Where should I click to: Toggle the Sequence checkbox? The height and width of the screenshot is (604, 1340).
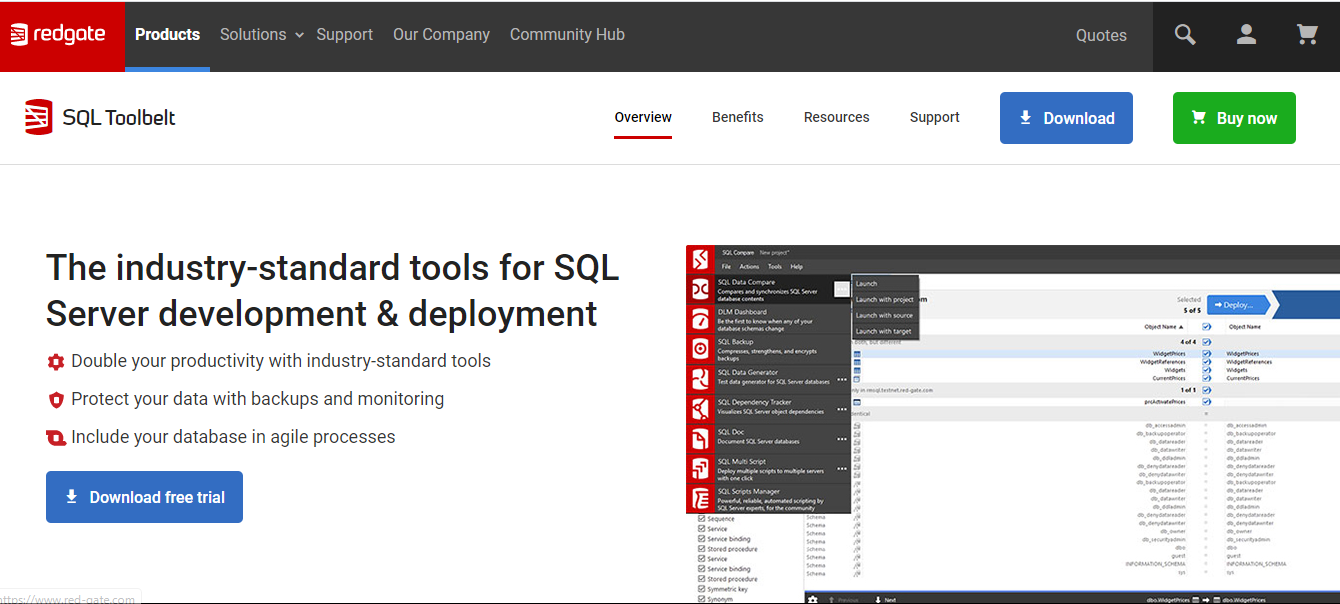[701, 519]
